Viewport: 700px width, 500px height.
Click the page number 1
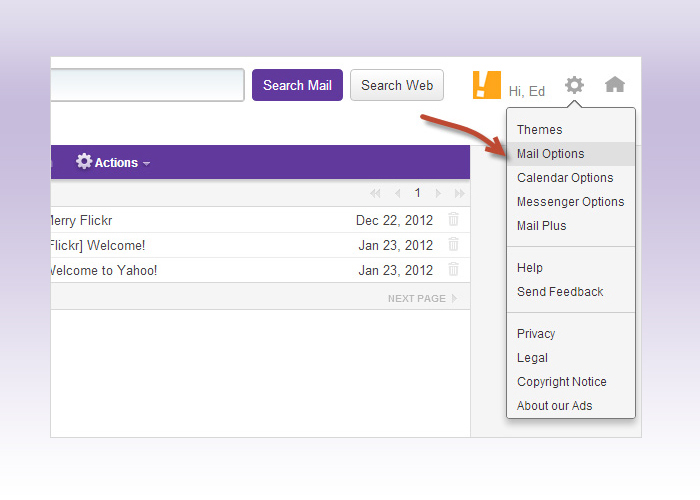tap(417, 193)
